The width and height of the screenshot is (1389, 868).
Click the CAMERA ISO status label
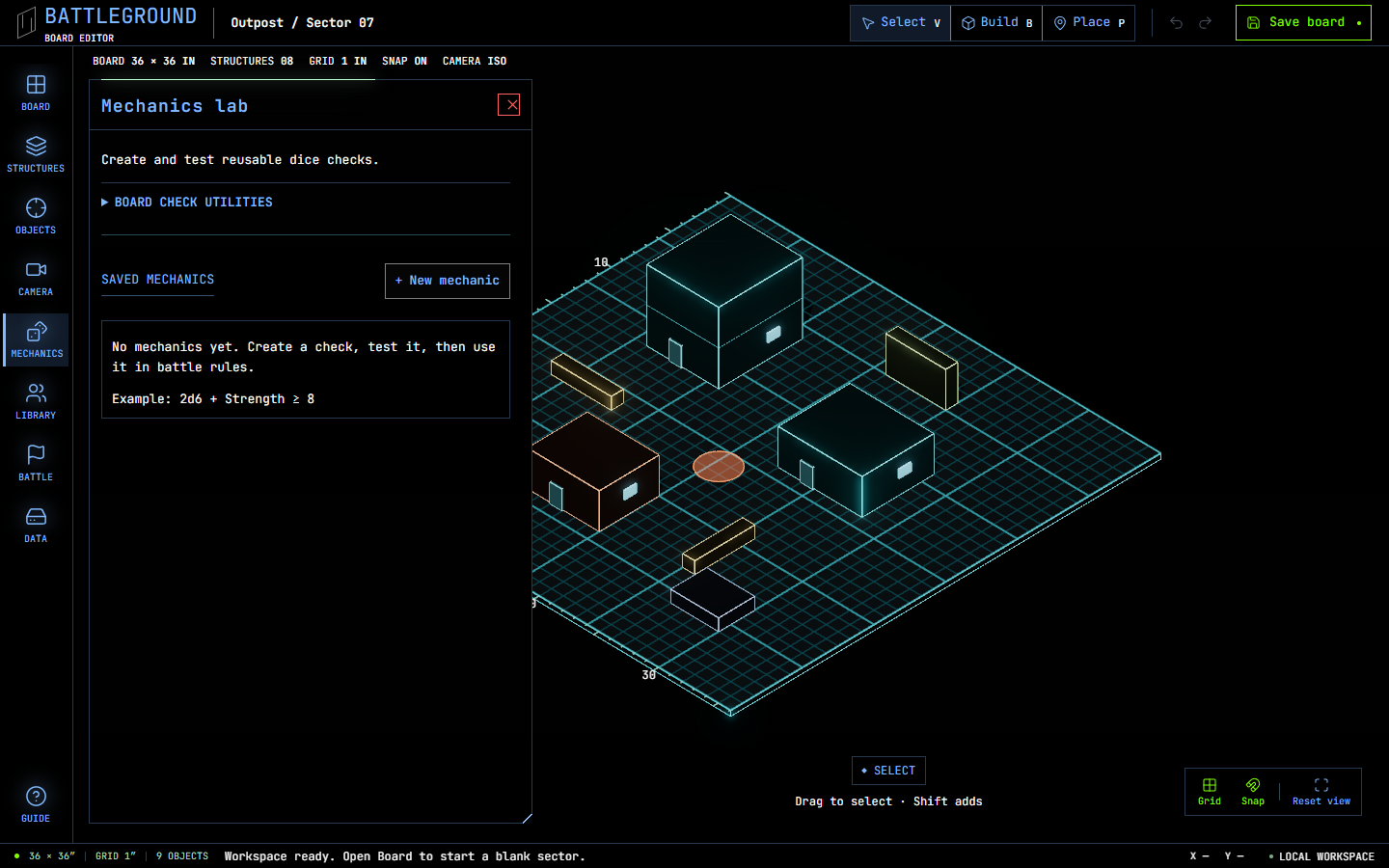(x=475, y=61)
